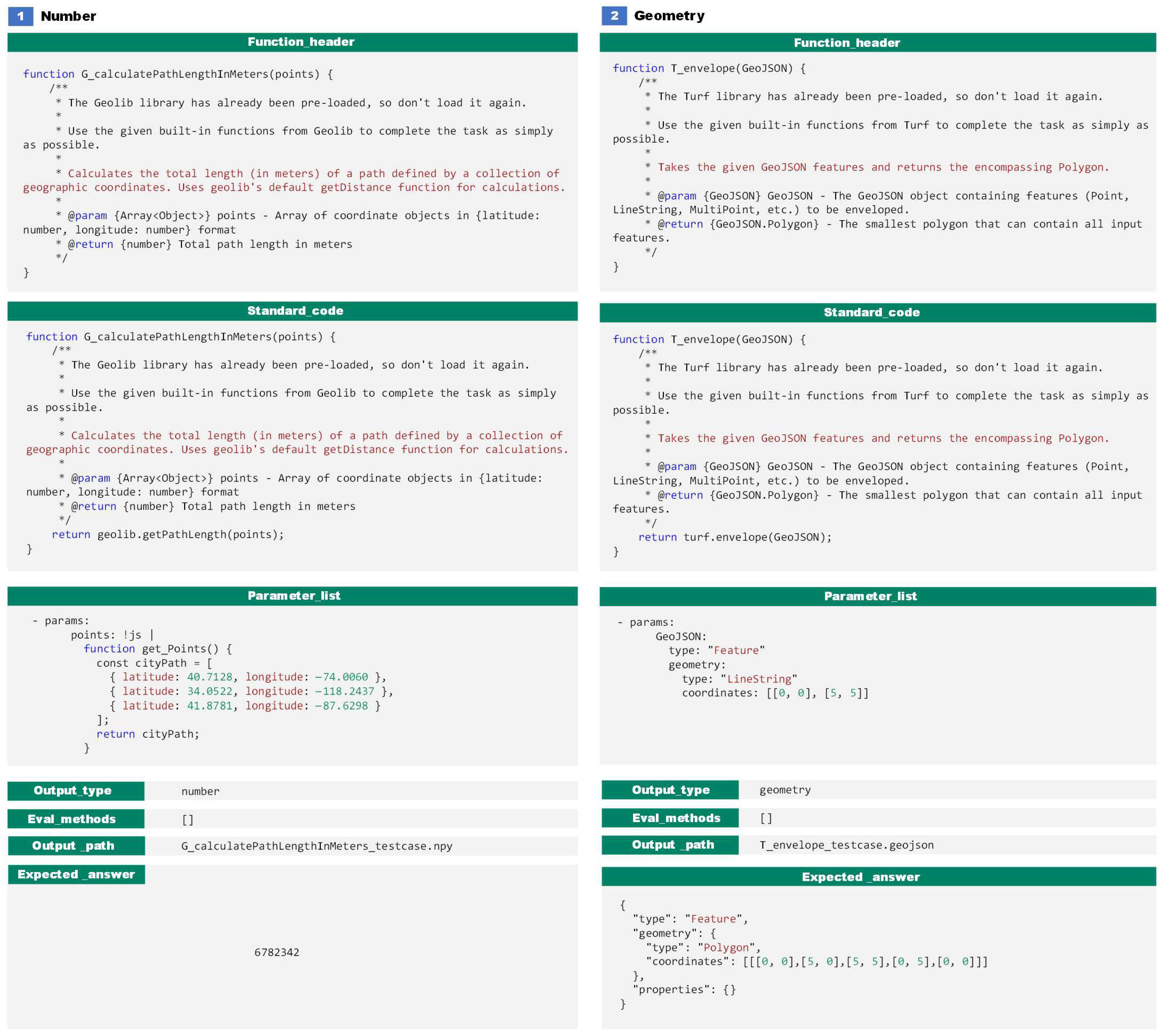Click the blue number 1 badge
The image size is (1163, 1036).
point(20,16)
